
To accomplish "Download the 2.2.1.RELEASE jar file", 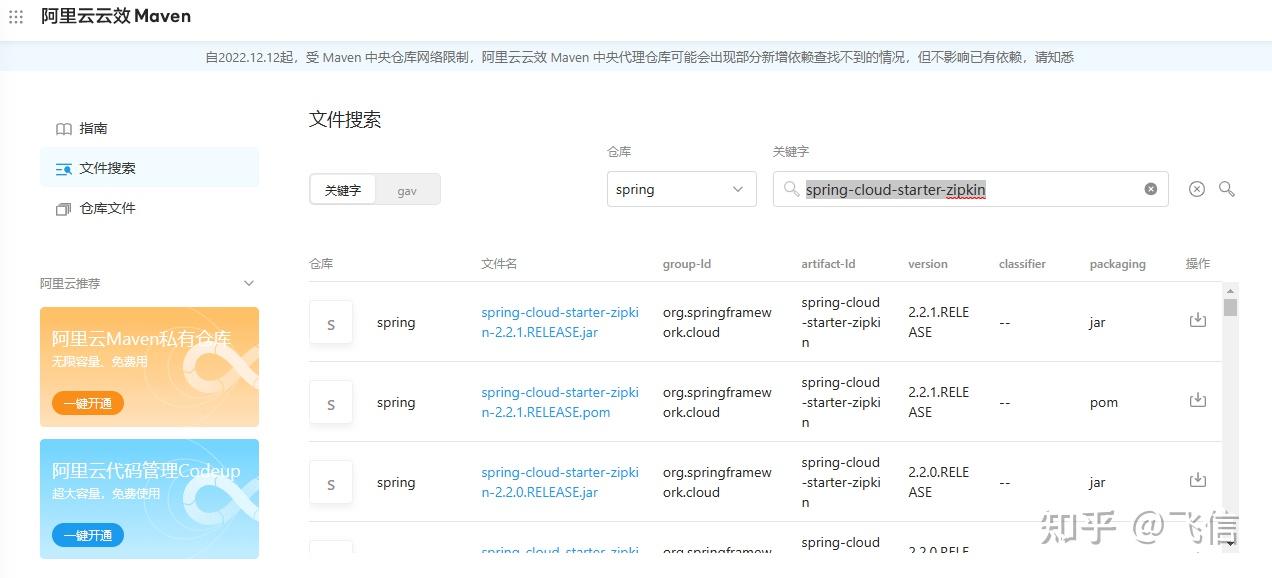I will pyautogui.click(x=1197, y=320).
